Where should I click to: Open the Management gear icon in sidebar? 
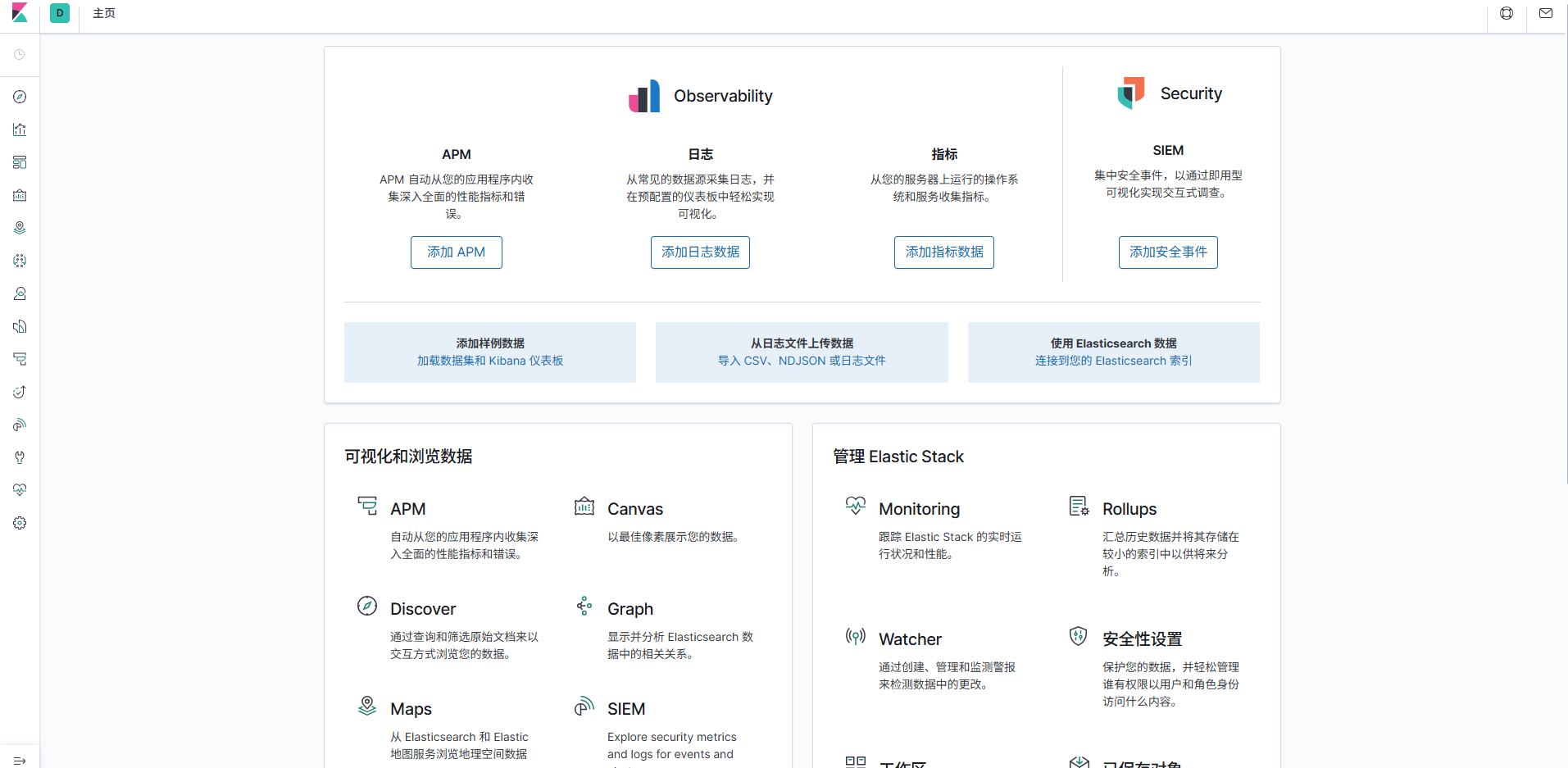pyautogui.click(x=20, y=523)
